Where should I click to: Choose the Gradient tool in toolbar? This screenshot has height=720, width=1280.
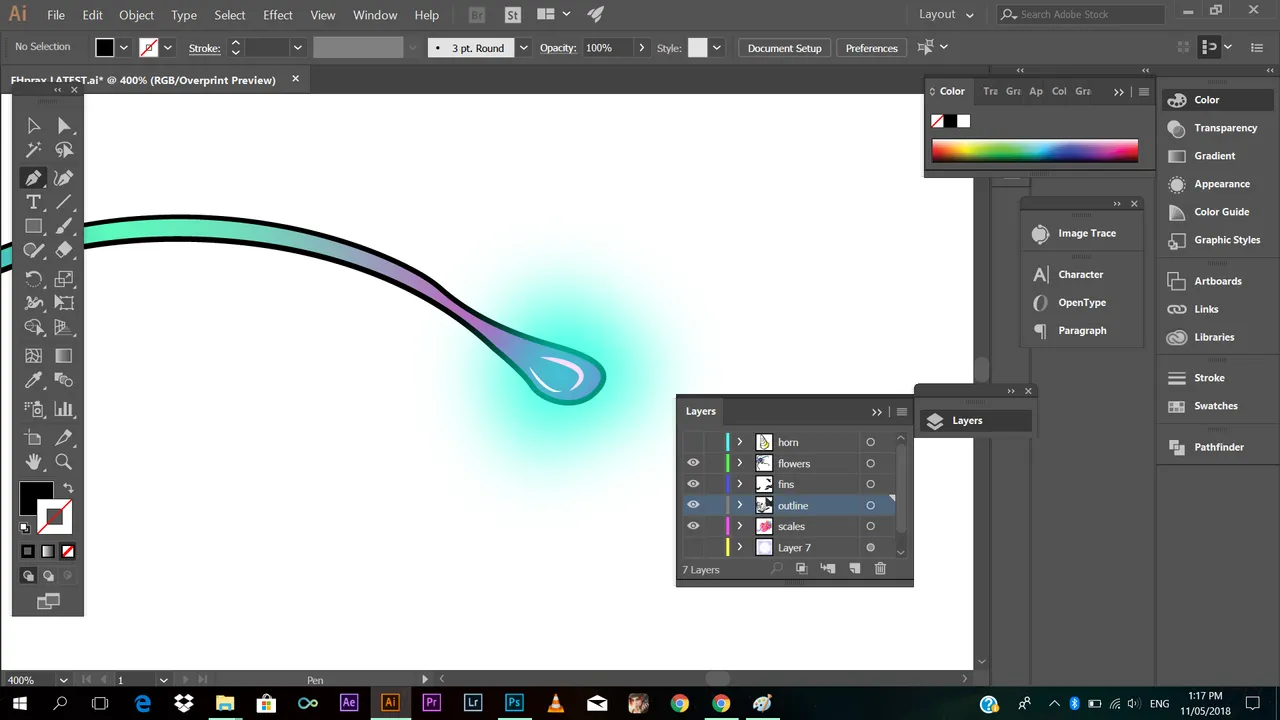point(64,356)
